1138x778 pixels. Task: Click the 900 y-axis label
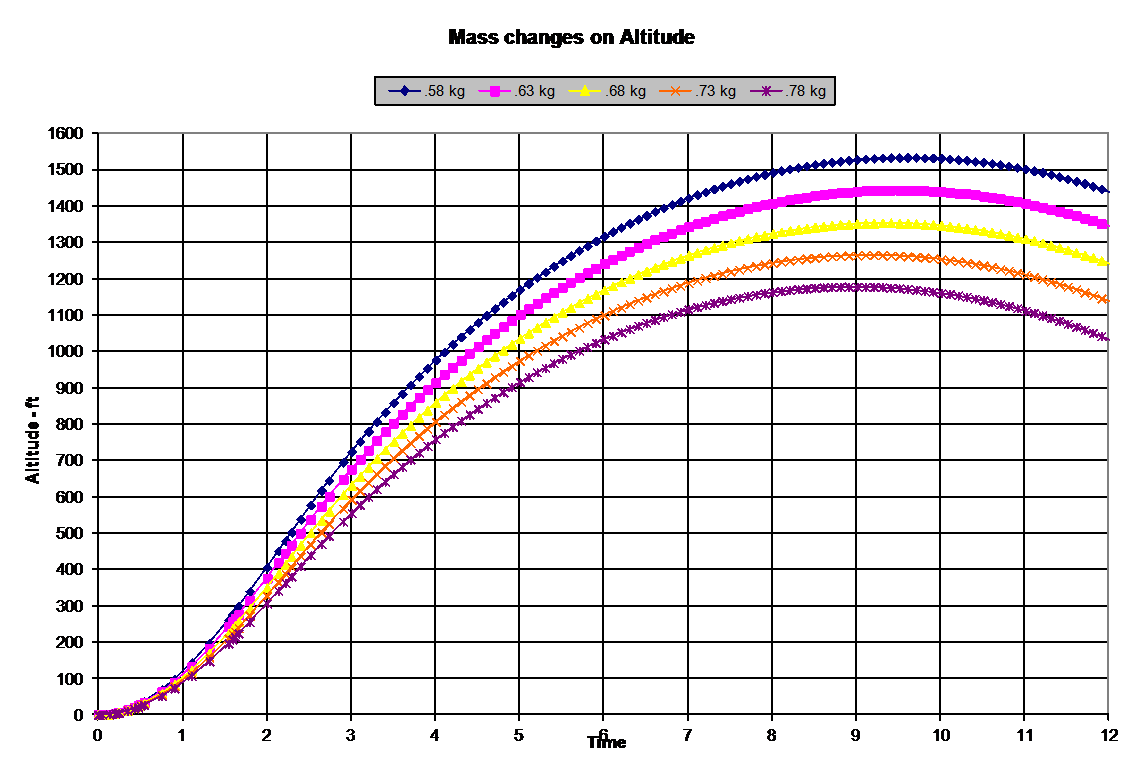coord(70,388)
